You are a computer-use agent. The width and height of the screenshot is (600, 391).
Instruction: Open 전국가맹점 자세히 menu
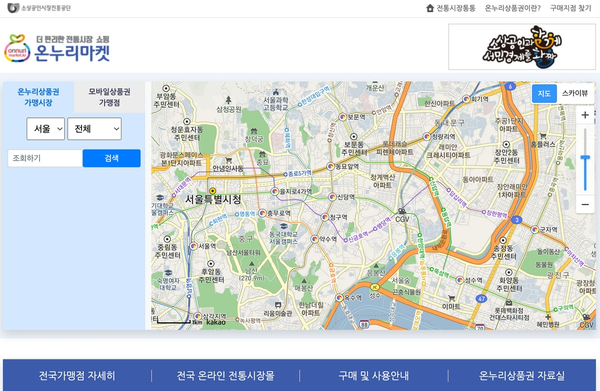(x=77, y=376)
